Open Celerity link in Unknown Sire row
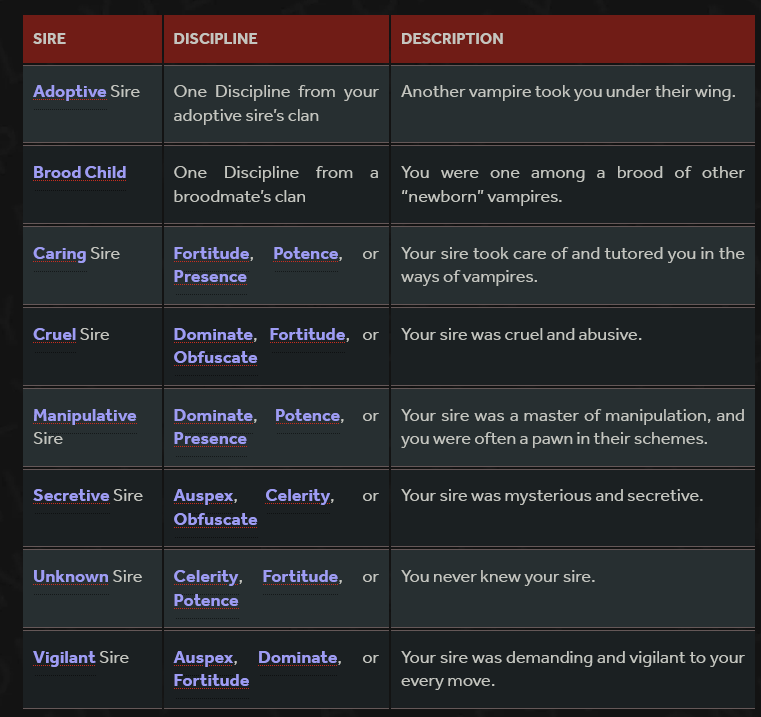This screenshot has height=717, width=761. click(x=206, y=577)
